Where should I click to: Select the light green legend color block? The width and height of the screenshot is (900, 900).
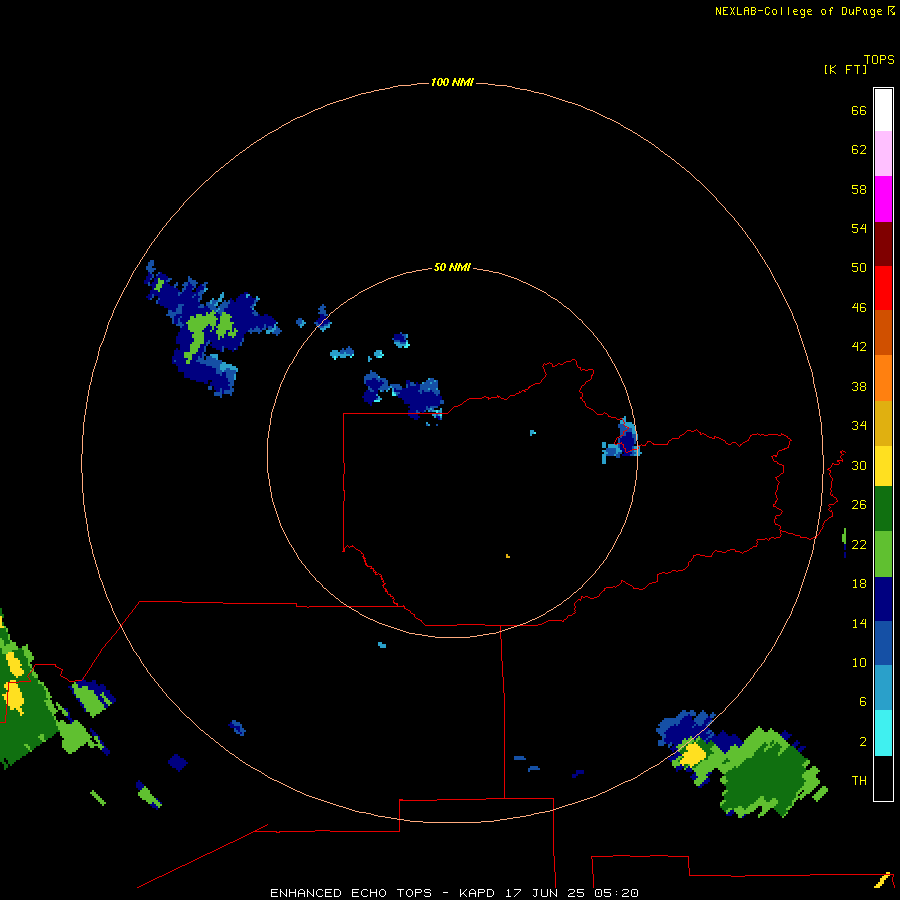click(883, 554)
